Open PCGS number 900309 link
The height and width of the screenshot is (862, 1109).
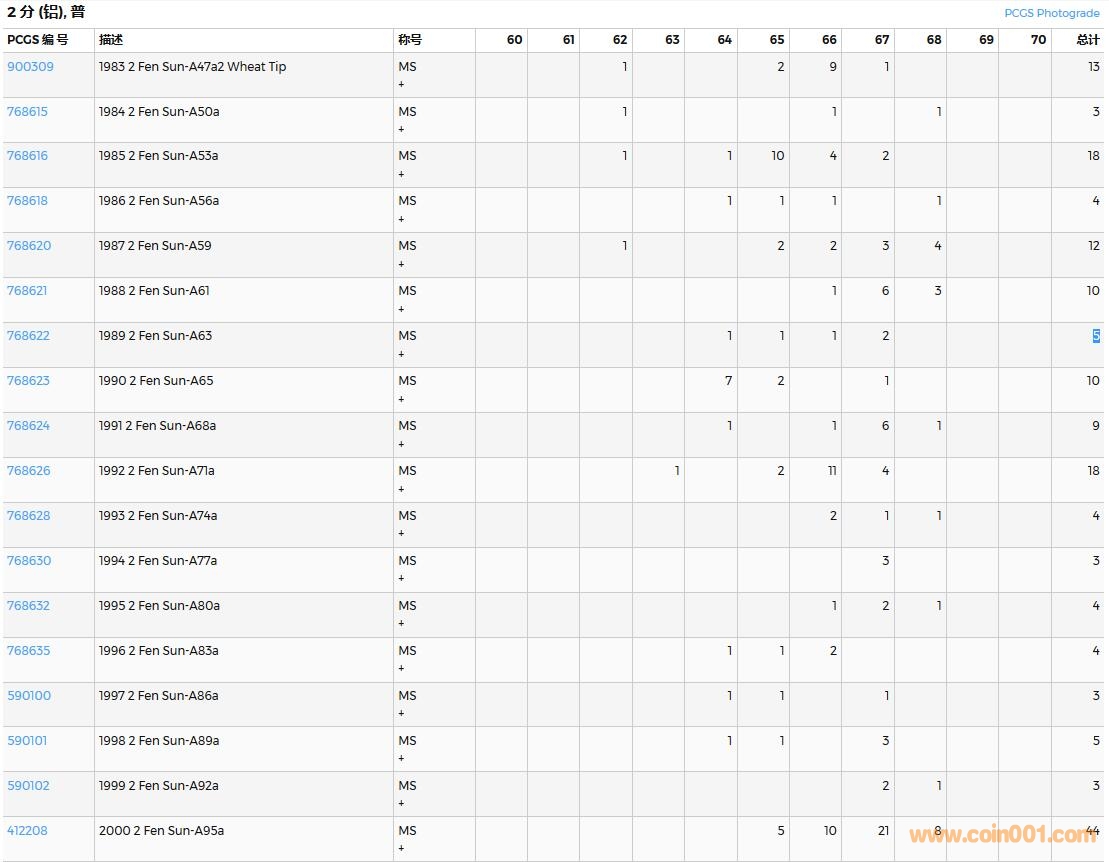pos(30,67)
